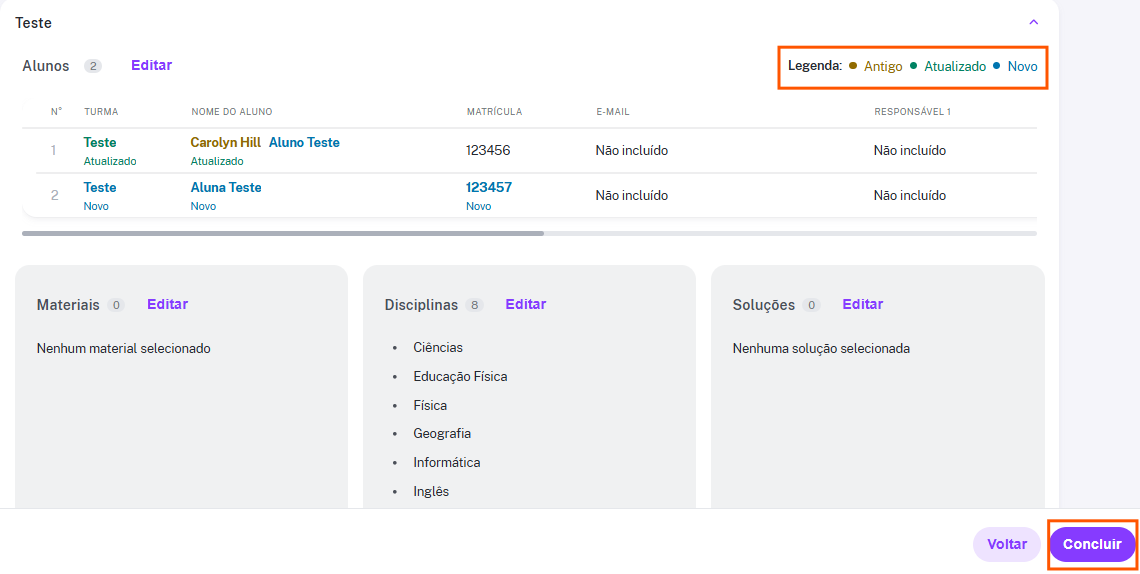Click the TURMA column header
1140x574 pixels.
(x=101, y=112)
